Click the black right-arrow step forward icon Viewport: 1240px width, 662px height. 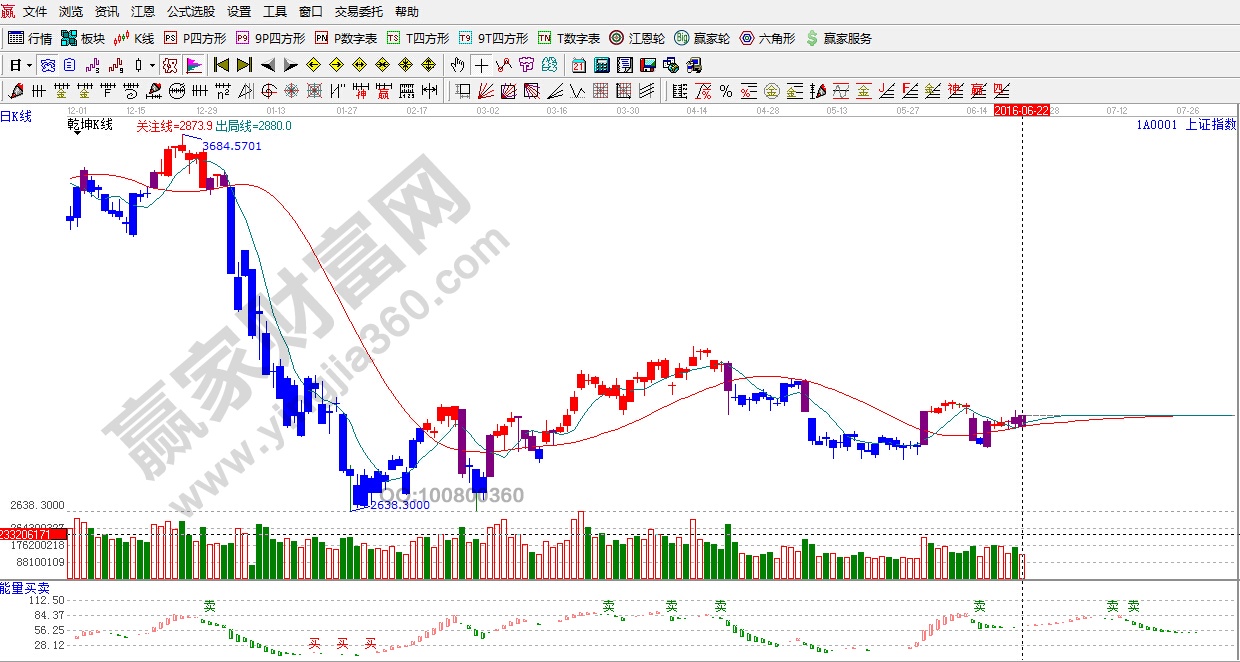[x=290, y=65]
